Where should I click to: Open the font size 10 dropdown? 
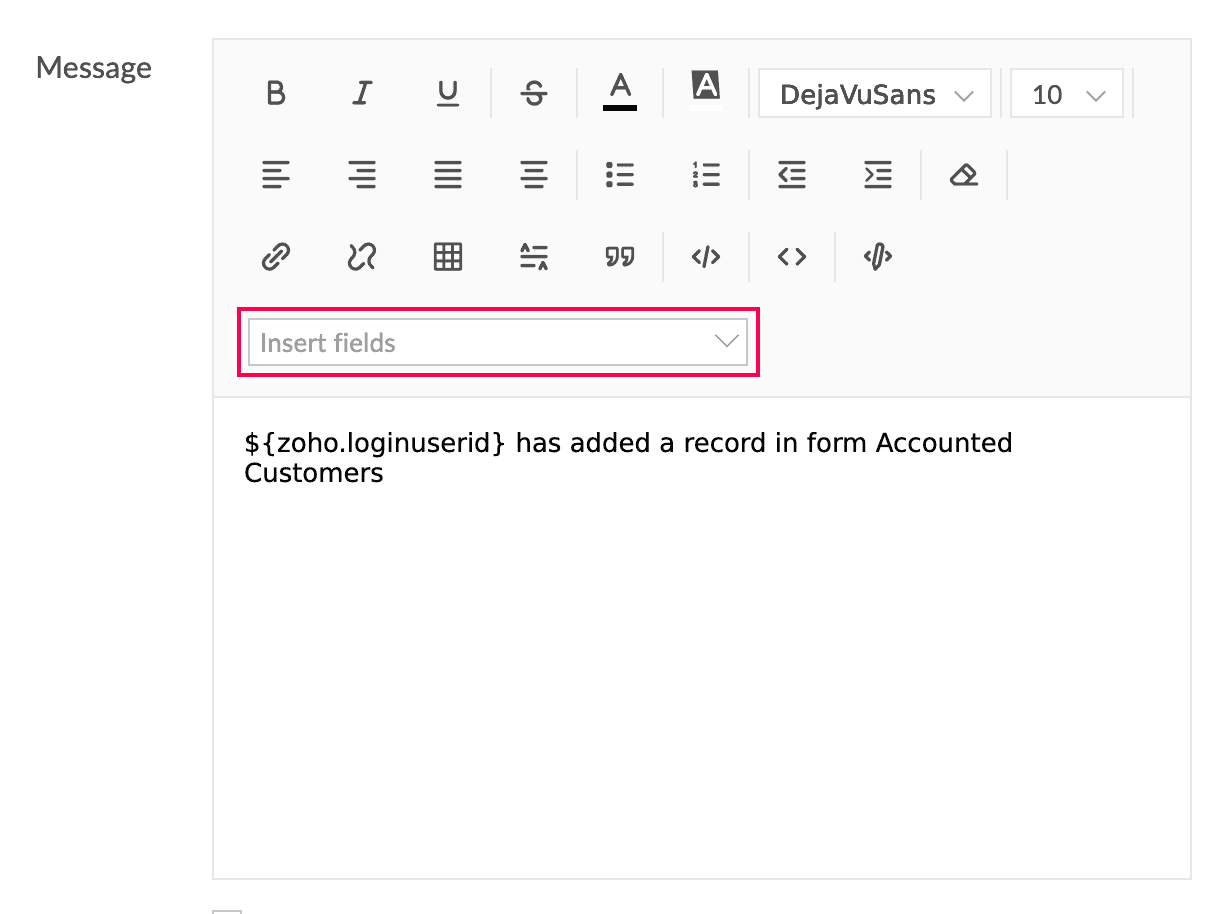click(1067, 94)
